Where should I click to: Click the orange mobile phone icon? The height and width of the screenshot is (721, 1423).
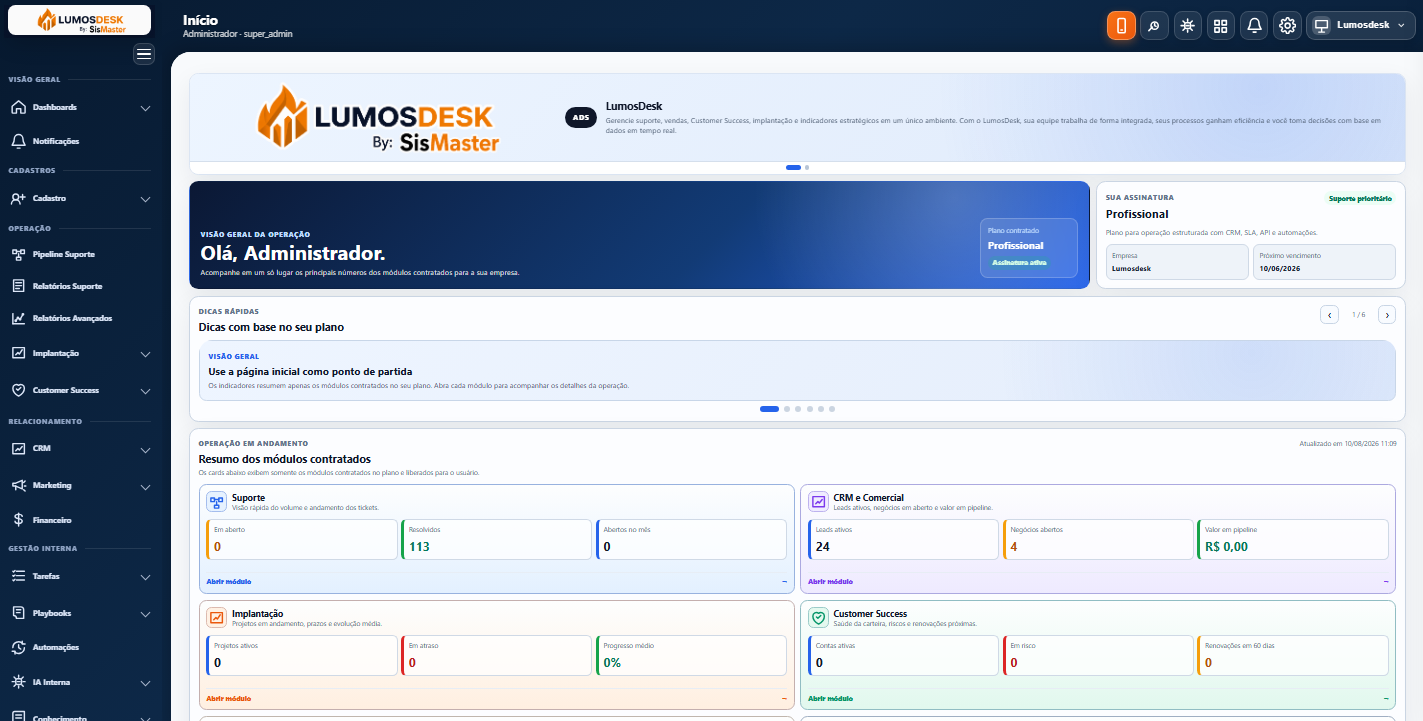click(x=1121, y=26)
